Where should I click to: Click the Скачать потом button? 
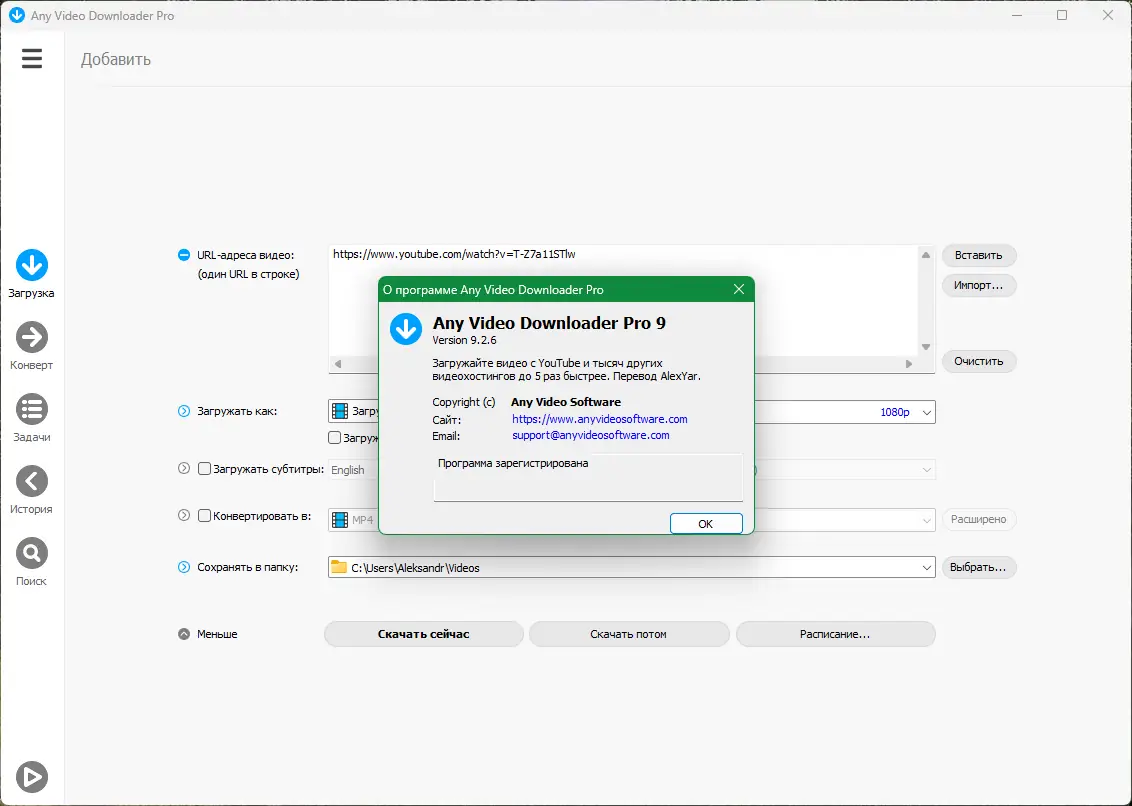[629, 634]
